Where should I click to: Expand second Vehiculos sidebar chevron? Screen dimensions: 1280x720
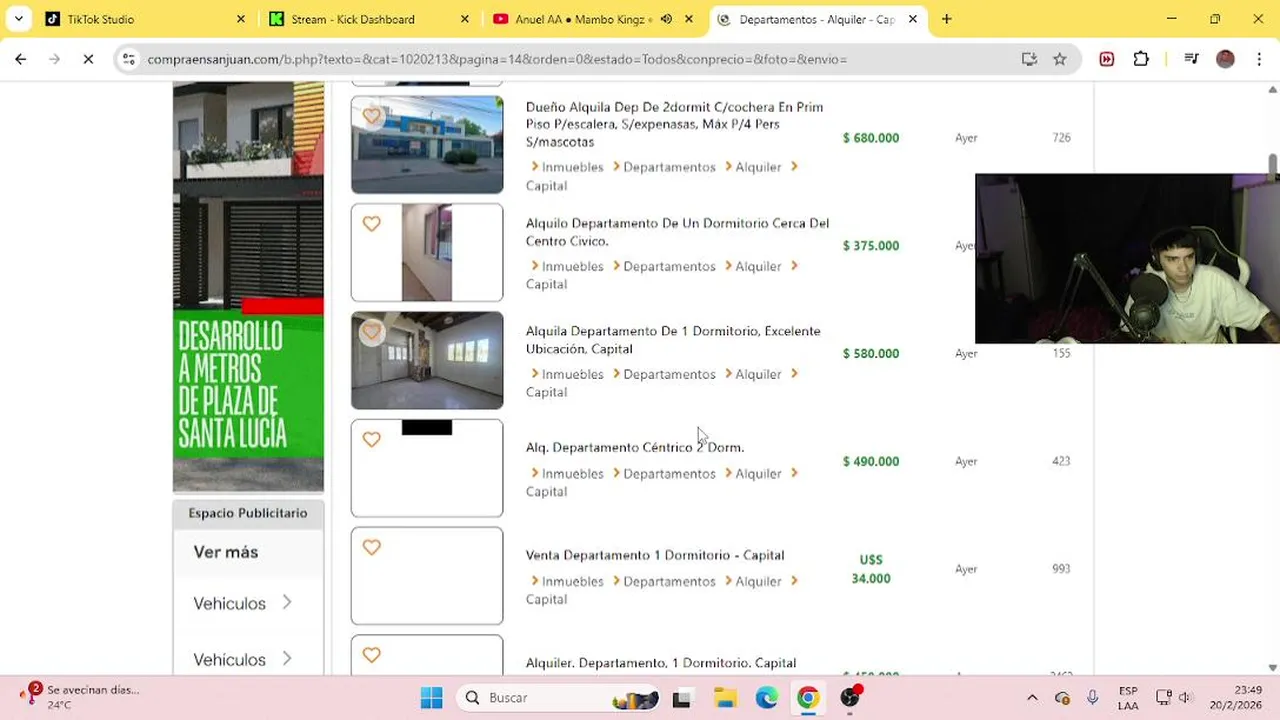pos(287,658)
